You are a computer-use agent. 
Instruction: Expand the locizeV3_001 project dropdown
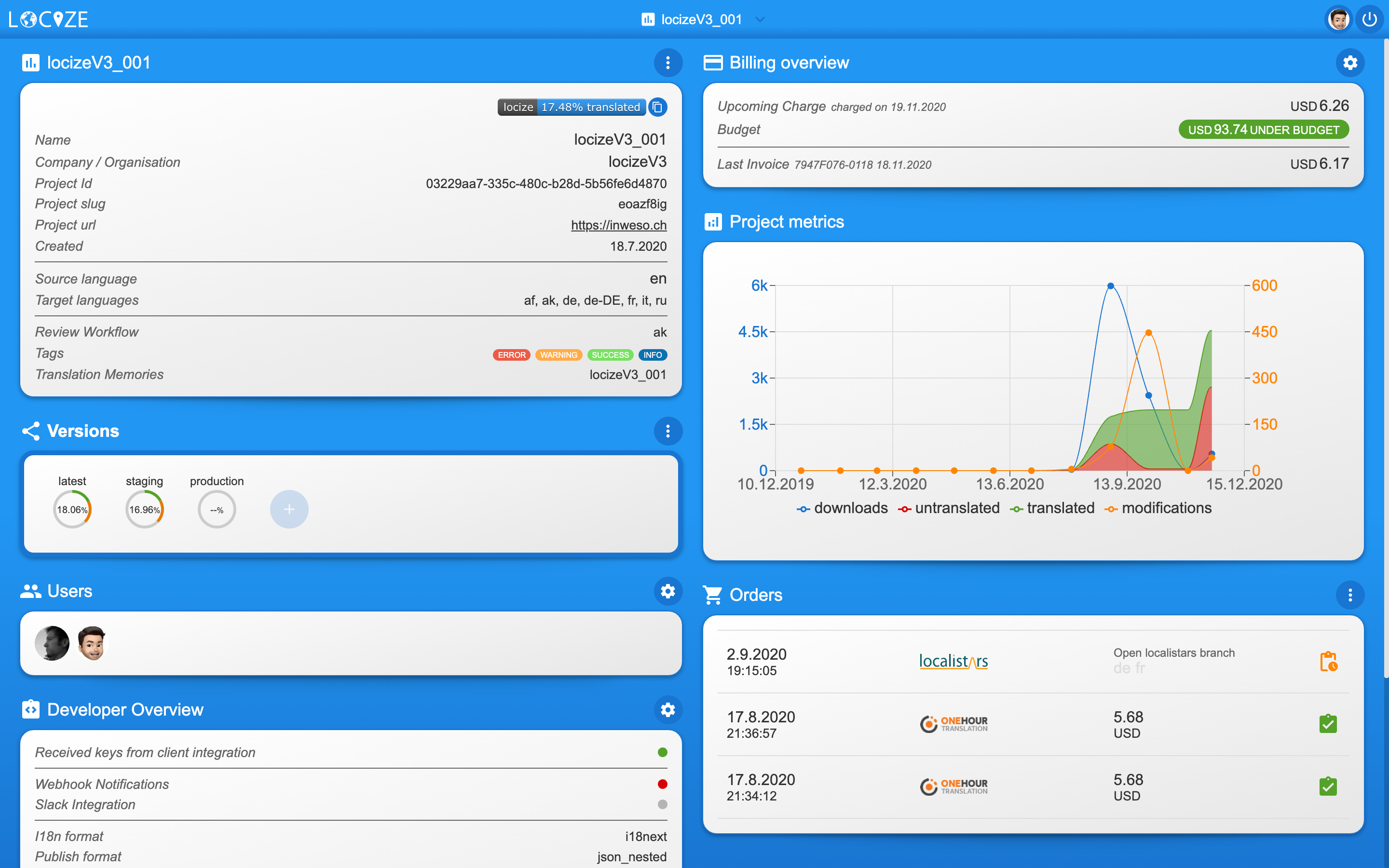760,19
